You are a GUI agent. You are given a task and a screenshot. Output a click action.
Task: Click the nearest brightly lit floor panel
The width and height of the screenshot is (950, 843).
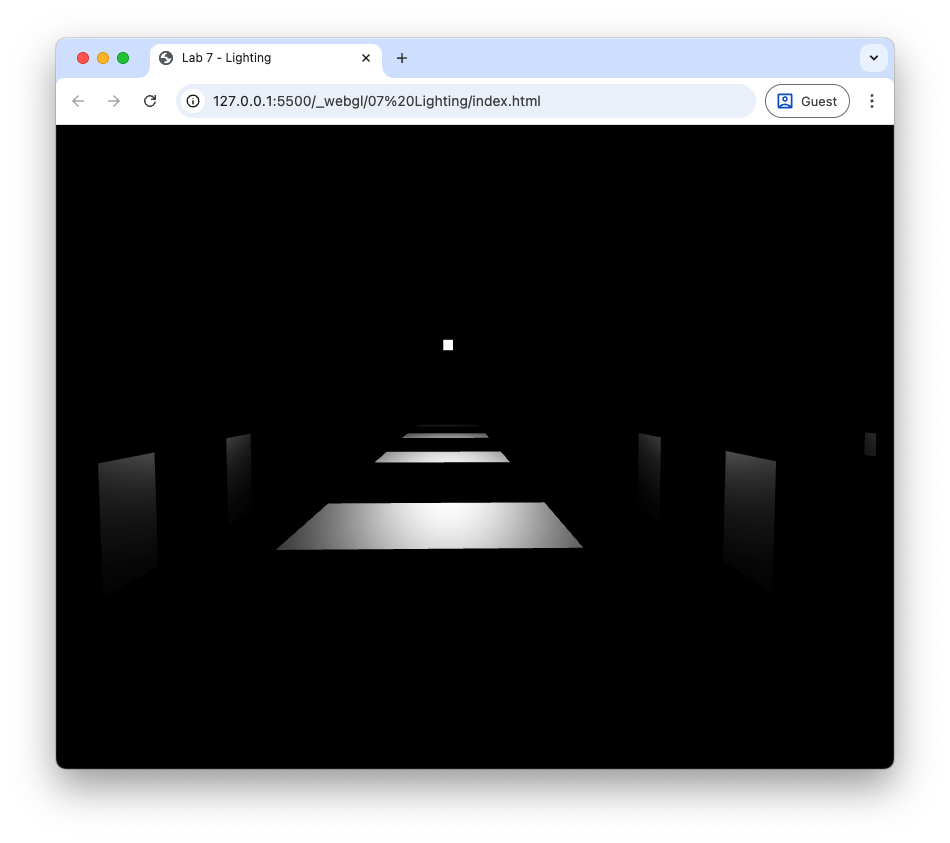[432, 525]
